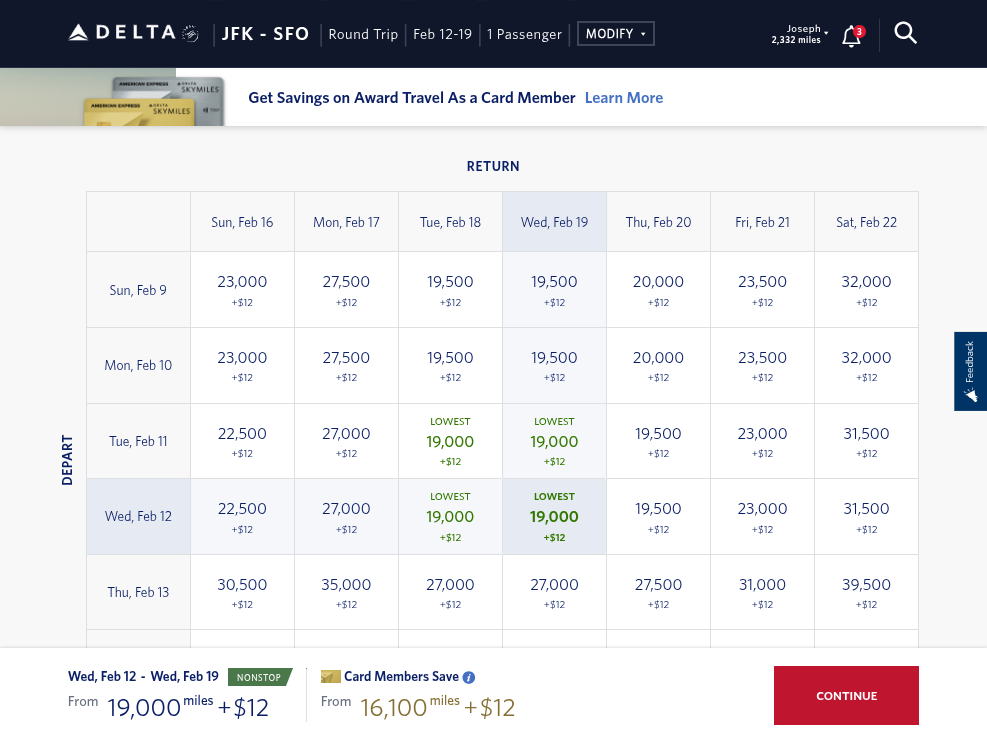Screen dimensions: 987x743
Task: Select the Sat, Feb 22 return column header
Action: pos(866,222)
